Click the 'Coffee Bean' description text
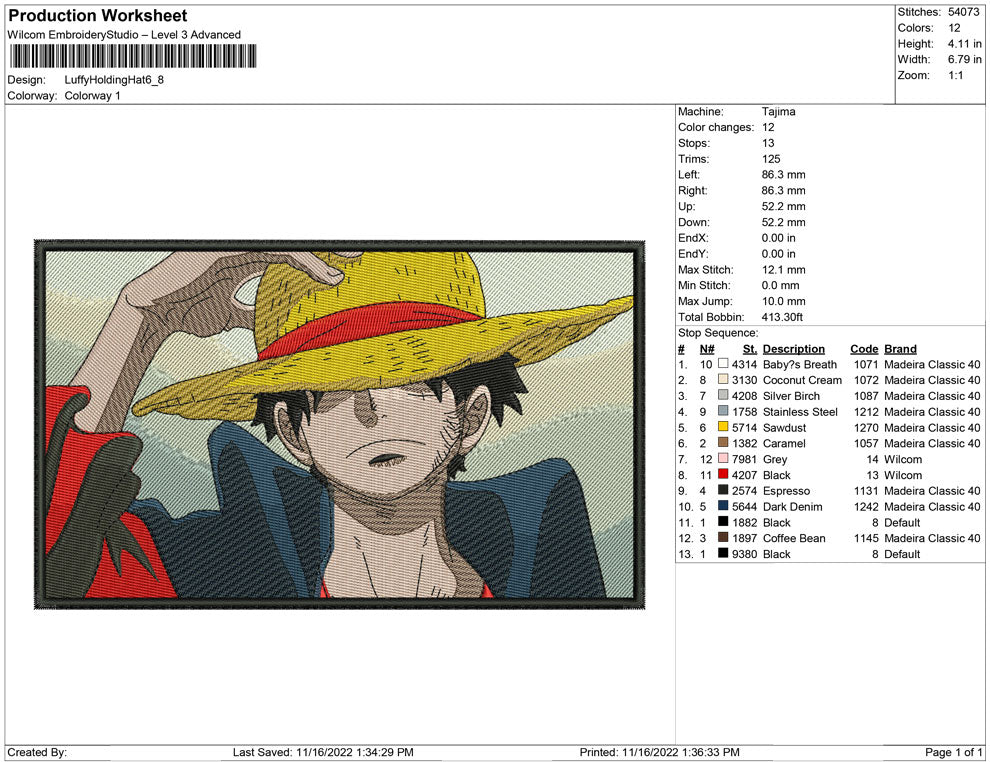The height and width of the screenshot is (762, 990). [x=794, y=538]
